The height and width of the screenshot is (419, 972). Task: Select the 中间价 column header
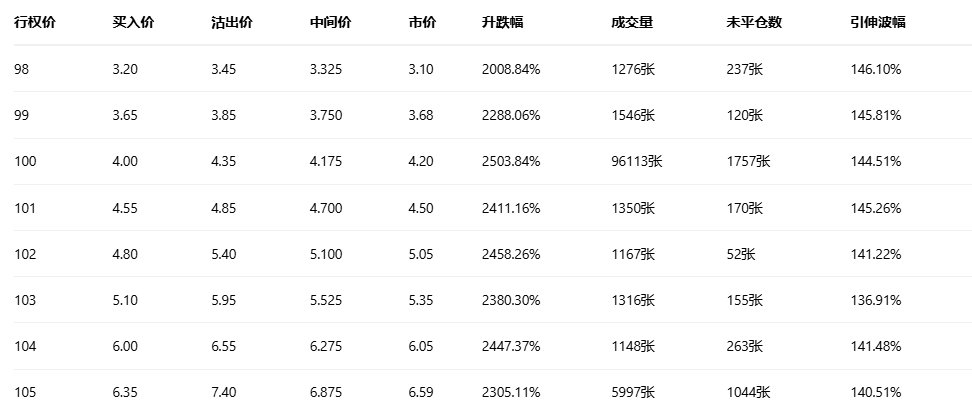click(x=330, y=23)
